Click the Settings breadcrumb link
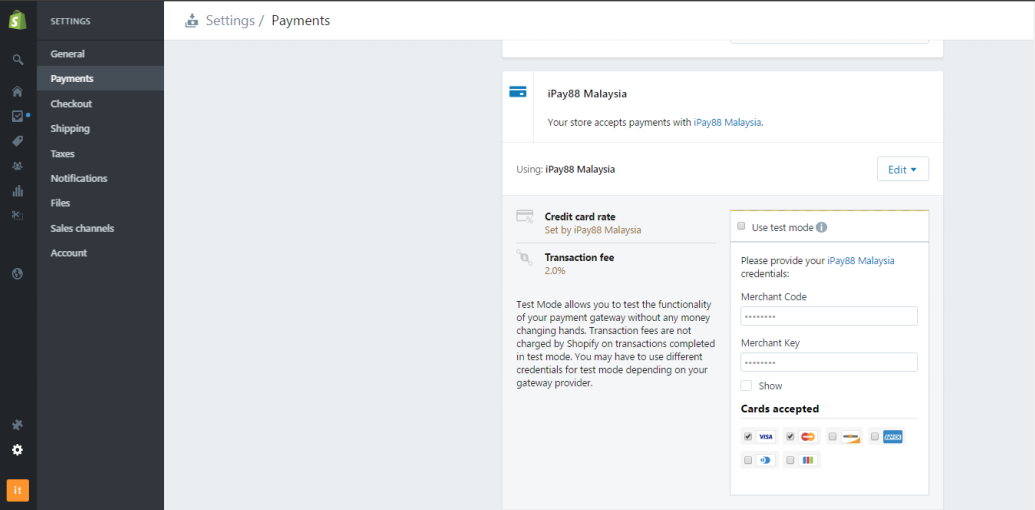Screen dimensions: 1035x510 coord(230,20)
